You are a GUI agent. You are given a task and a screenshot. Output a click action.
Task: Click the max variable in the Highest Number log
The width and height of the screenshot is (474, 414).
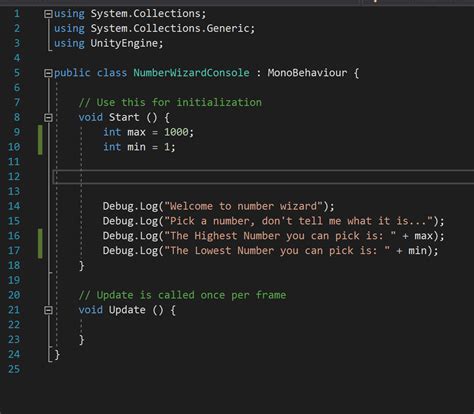click(424, 236)
